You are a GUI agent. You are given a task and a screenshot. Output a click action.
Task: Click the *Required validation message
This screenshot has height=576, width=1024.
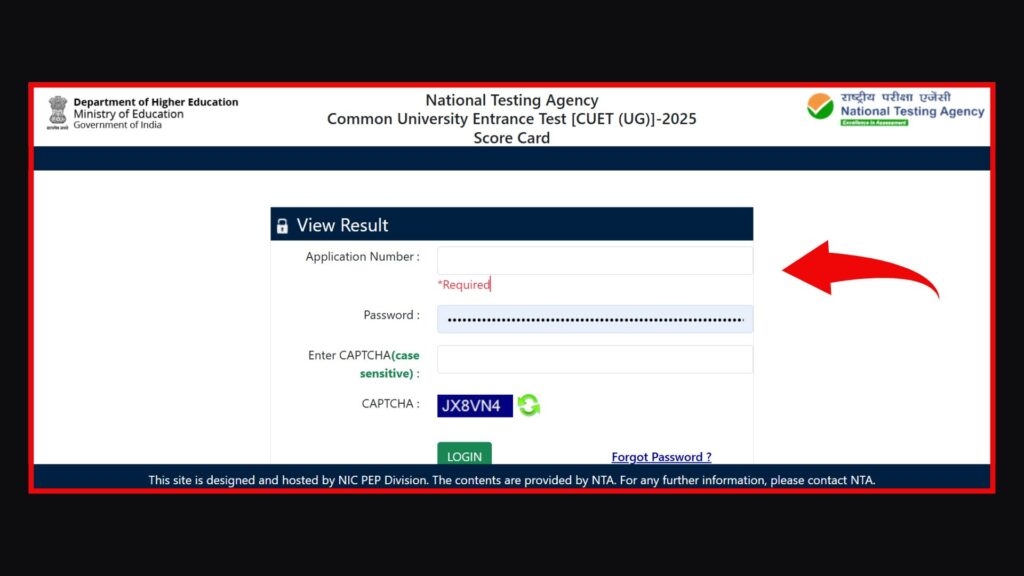point(464,285)
